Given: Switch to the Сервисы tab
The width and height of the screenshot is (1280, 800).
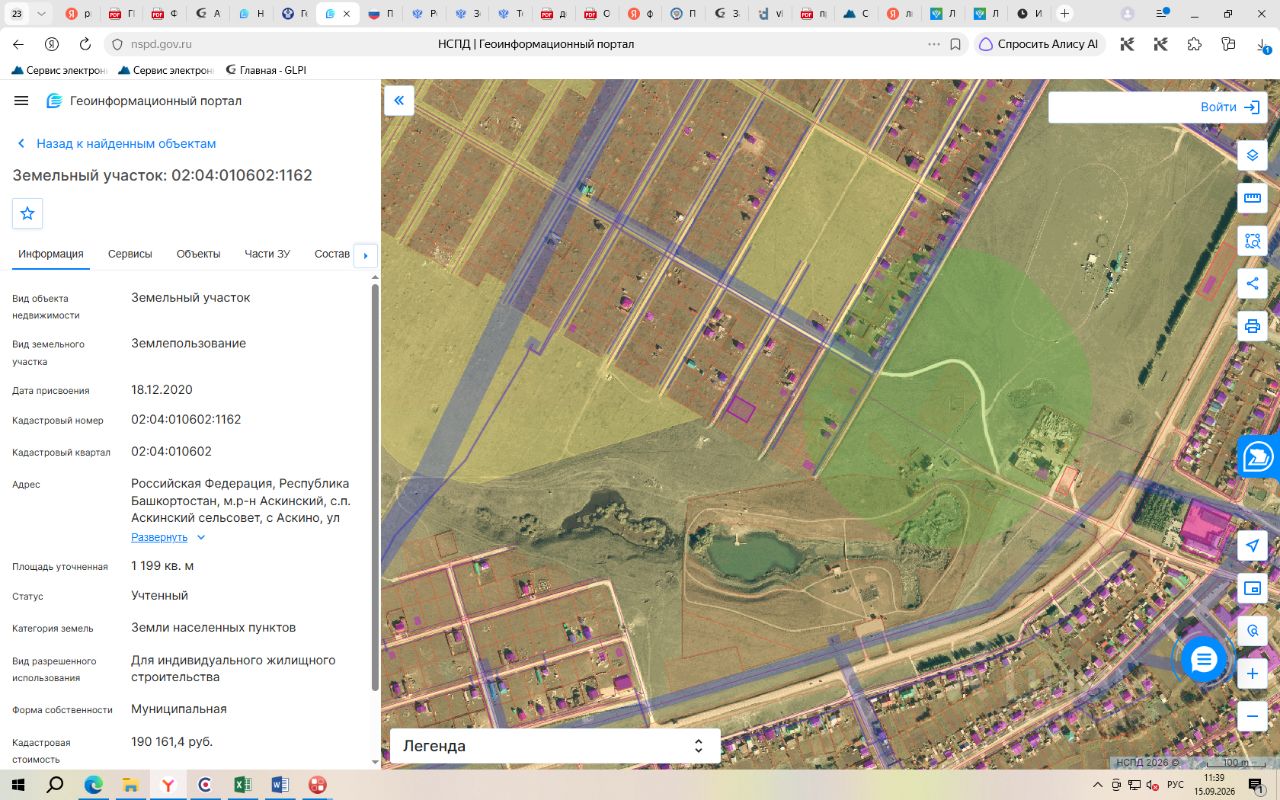Looking at the screenshot, I should (x=130, y=254).
